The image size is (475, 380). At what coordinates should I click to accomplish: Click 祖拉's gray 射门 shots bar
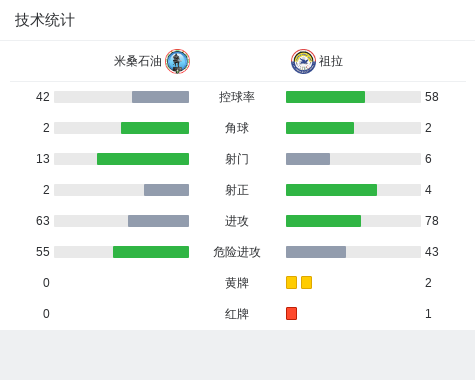308,159
